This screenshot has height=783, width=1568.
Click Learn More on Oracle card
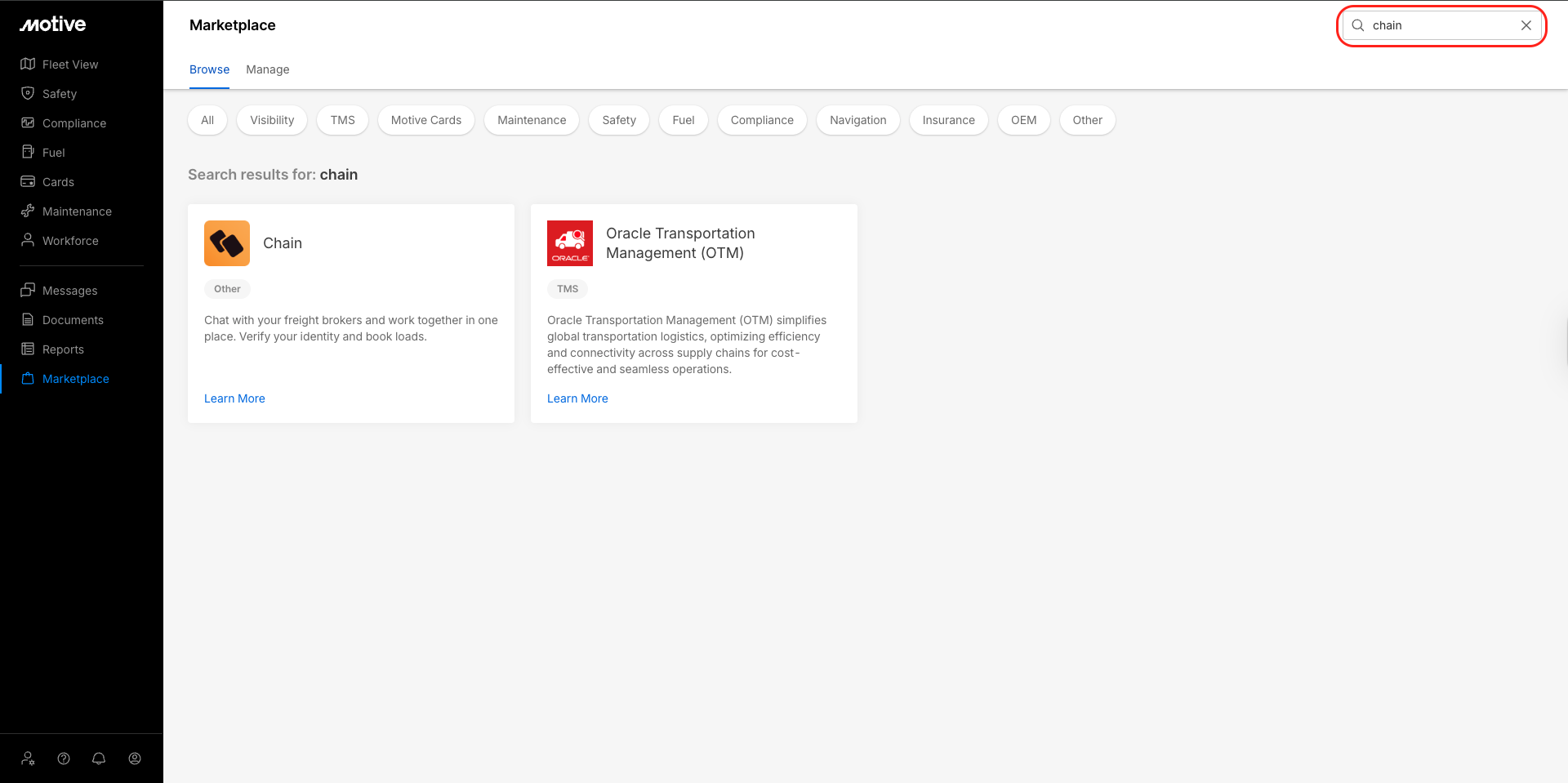click(577, 398)
